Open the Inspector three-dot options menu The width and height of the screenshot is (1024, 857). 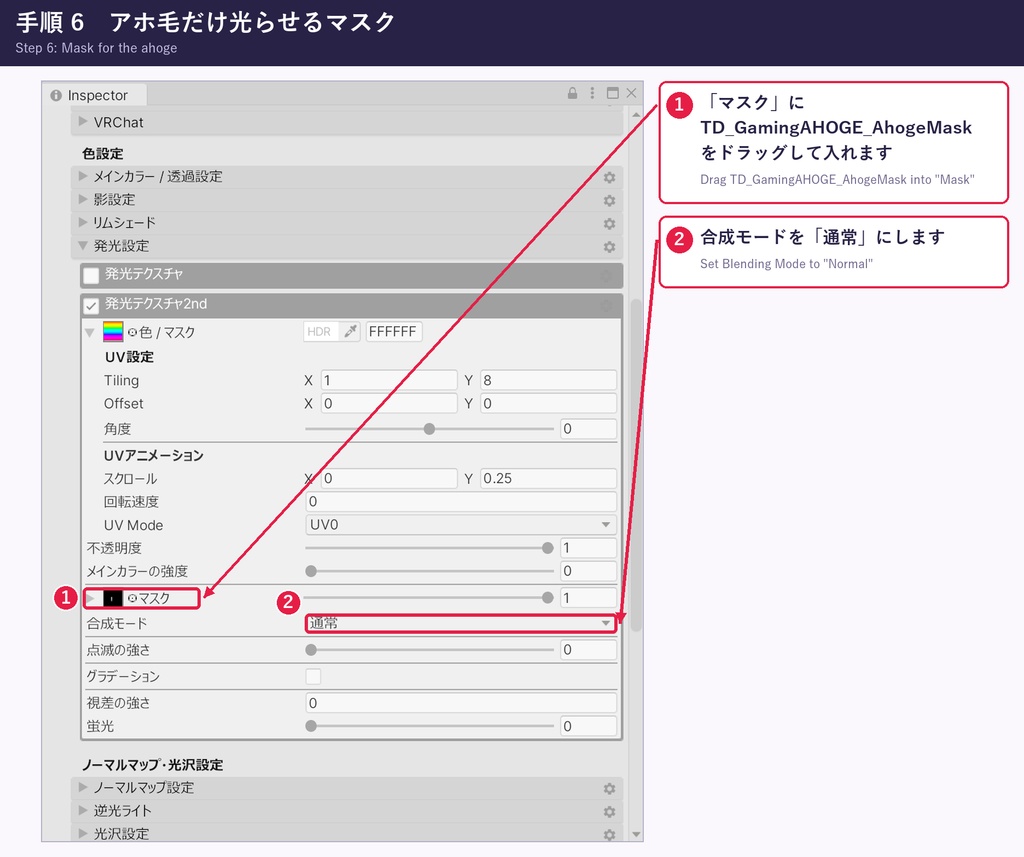[x=592, y=93]
